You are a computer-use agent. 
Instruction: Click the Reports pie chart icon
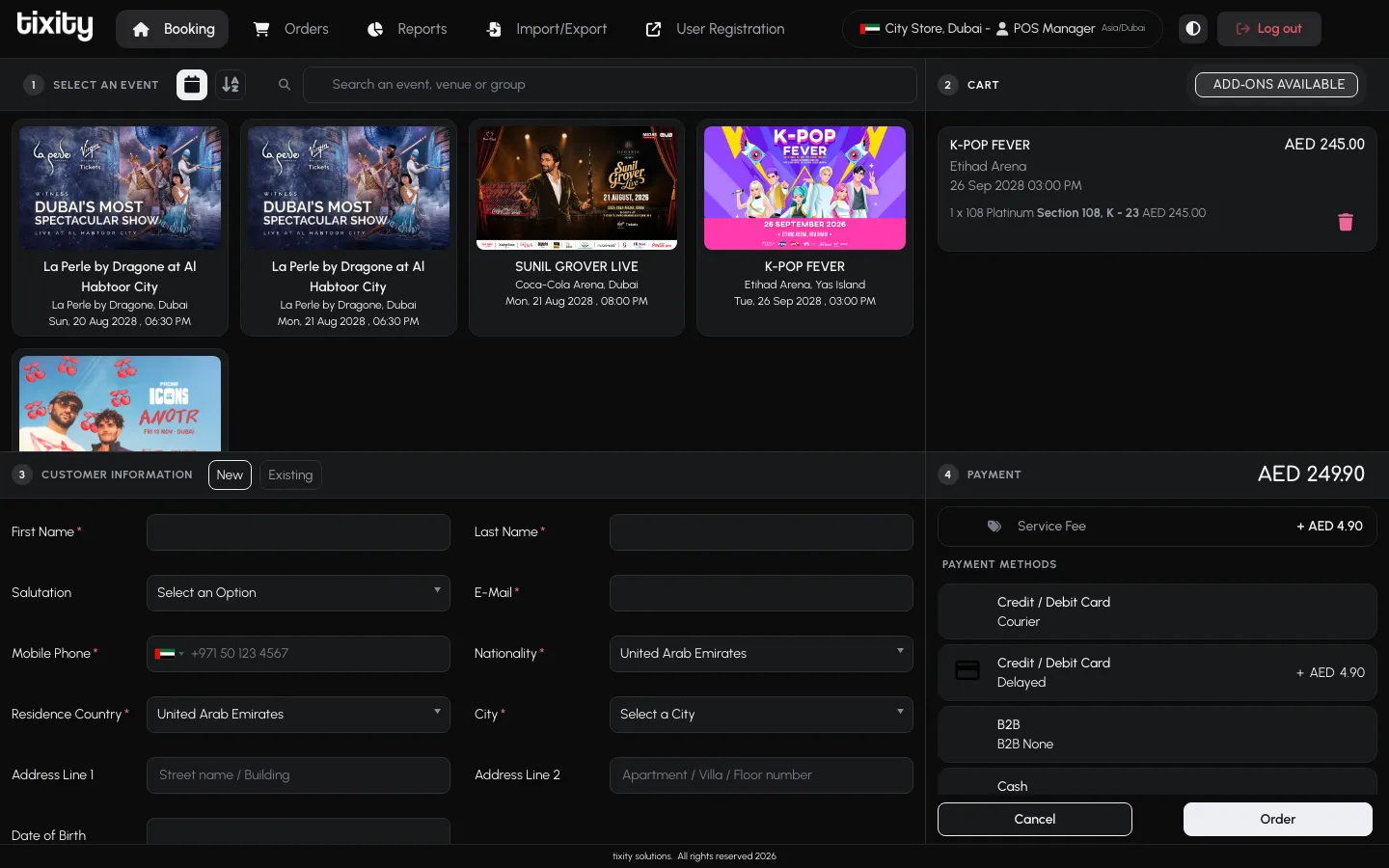[375, 29]
